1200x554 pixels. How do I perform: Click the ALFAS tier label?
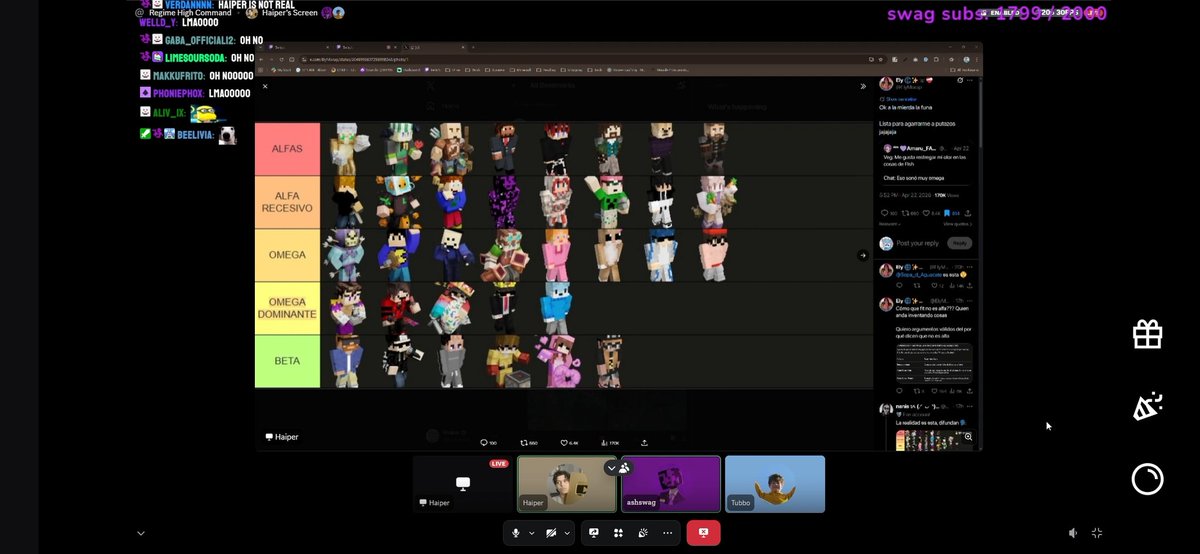coord(287,149)
